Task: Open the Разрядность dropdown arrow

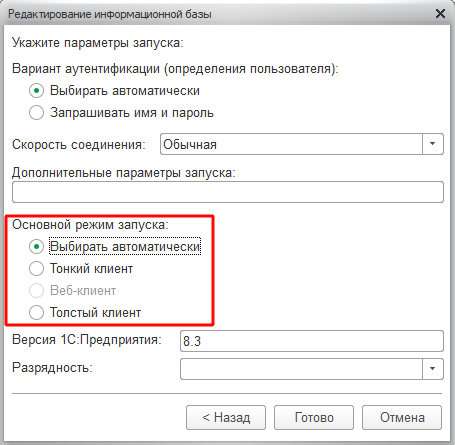Action: pyautogui.click(x=433, y=369)
